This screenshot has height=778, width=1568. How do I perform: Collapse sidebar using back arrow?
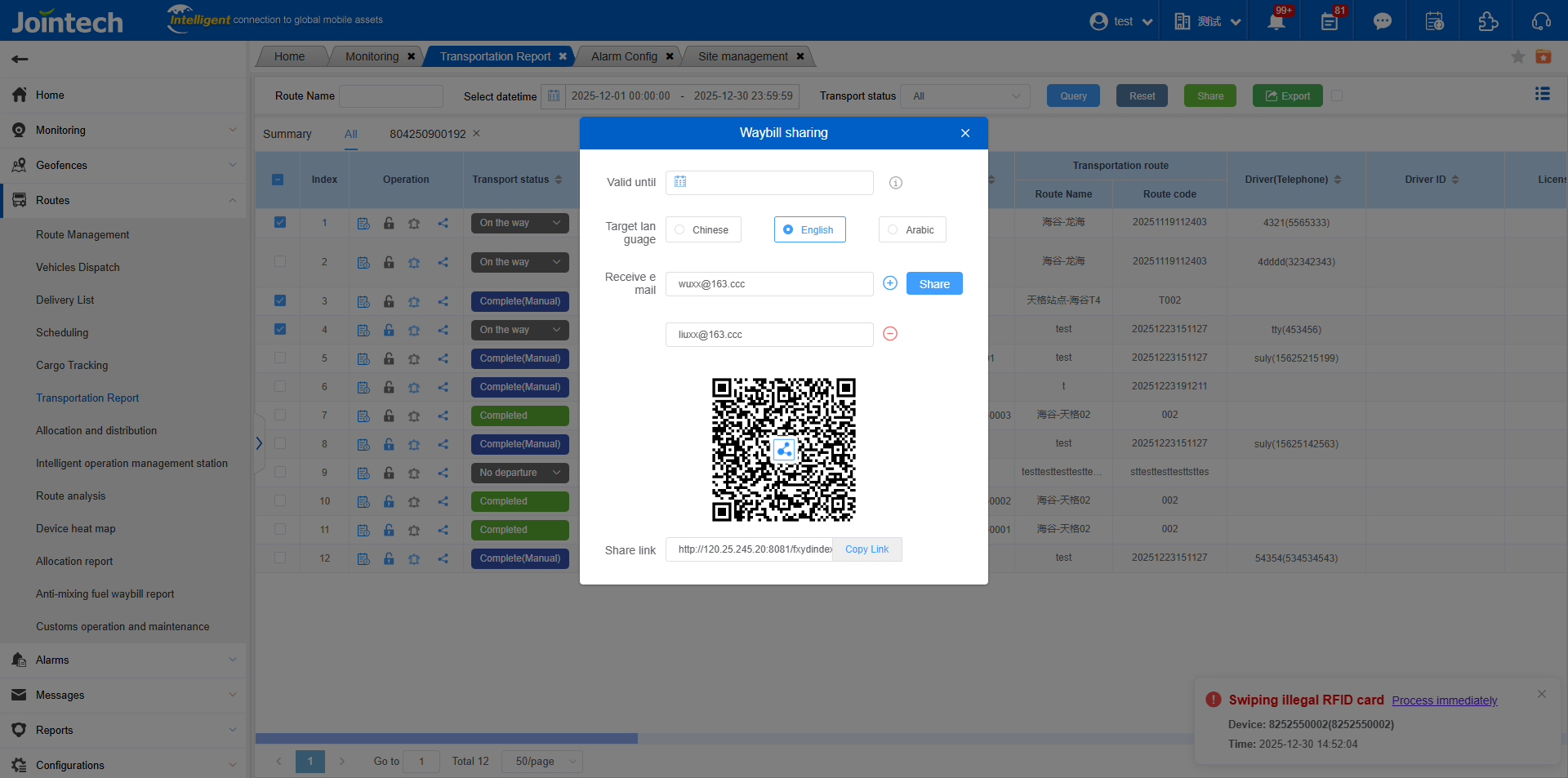(x=20, y=59)
